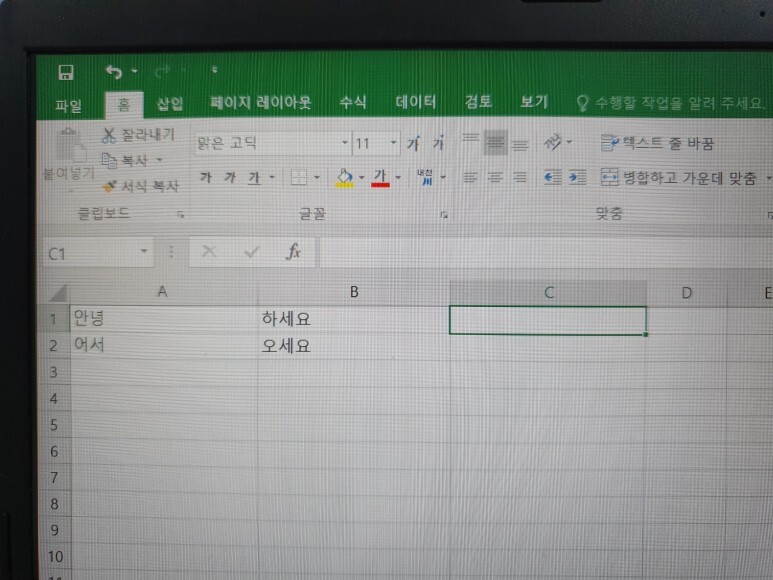Click the text orientation icon
This screenshot has height=580, width=773.
553,142
